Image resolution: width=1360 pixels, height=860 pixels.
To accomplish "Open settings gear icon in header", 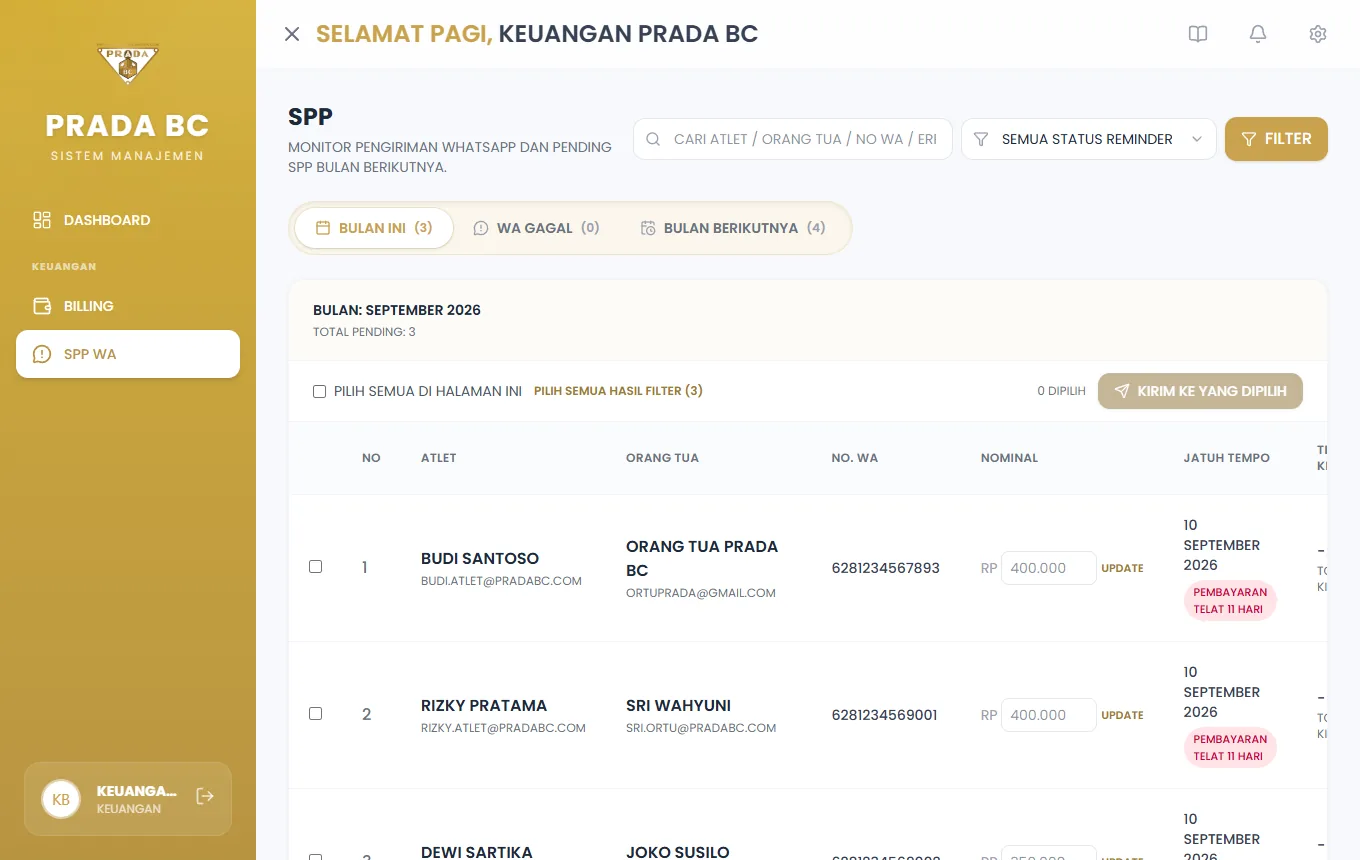I will [1318, 34].
